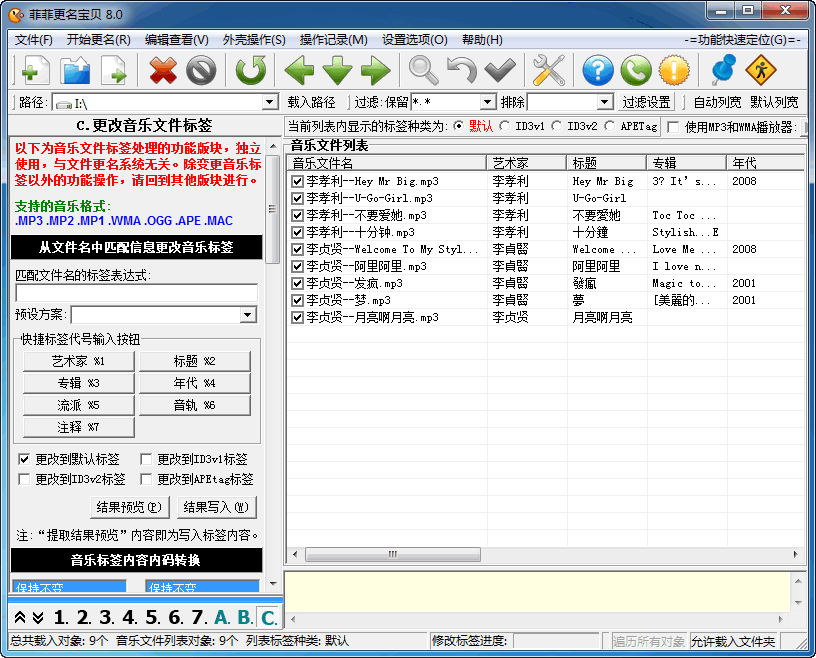Switch to panel tab 3
The height and width of the screenshot is (658, 816).
(x=106, y=617)
